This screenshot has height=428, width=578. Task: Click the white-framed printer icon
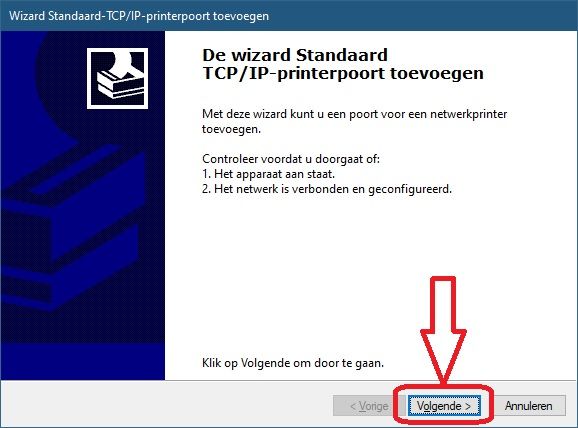pyautogui.click(x=118, y=79)
